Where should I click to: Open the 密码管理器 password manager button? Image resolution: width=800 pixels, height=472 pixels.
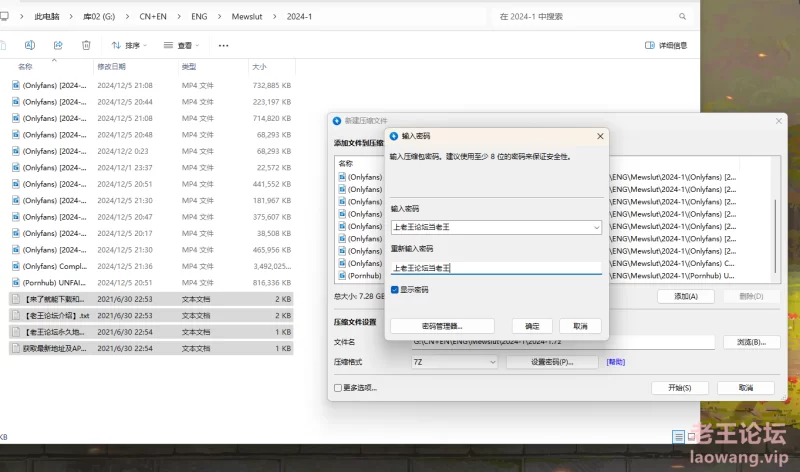click(x=442, y=326)
